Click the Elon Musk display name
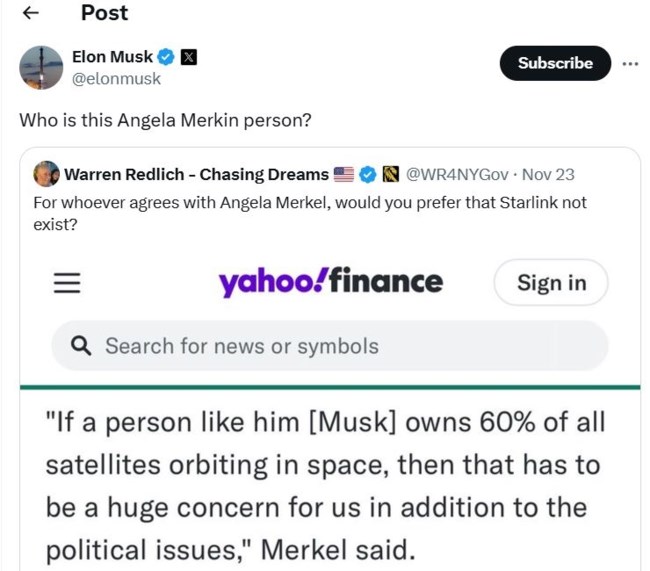Screen dimensions: 650x571 click(112, 57)
